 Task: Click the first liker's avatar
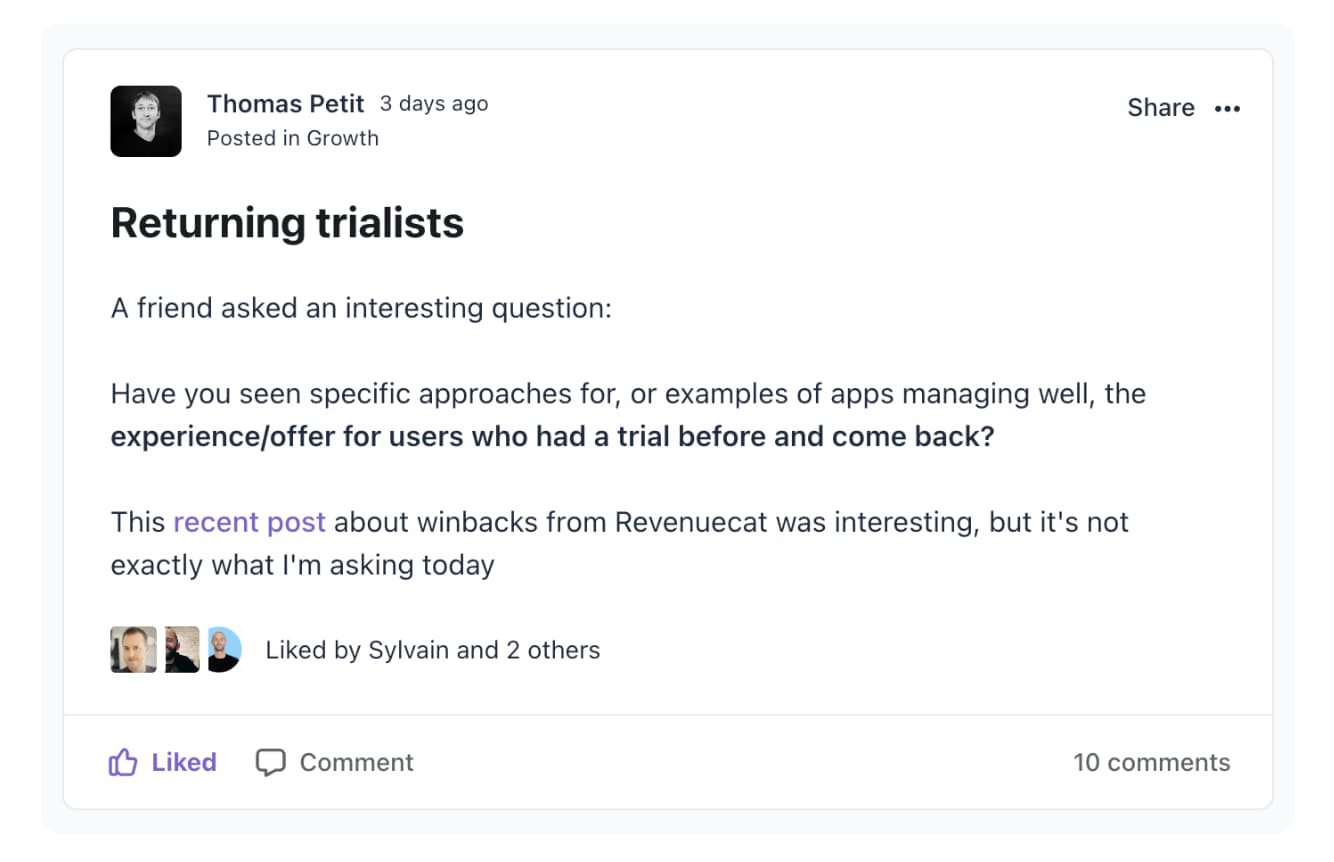click(133, 650)
